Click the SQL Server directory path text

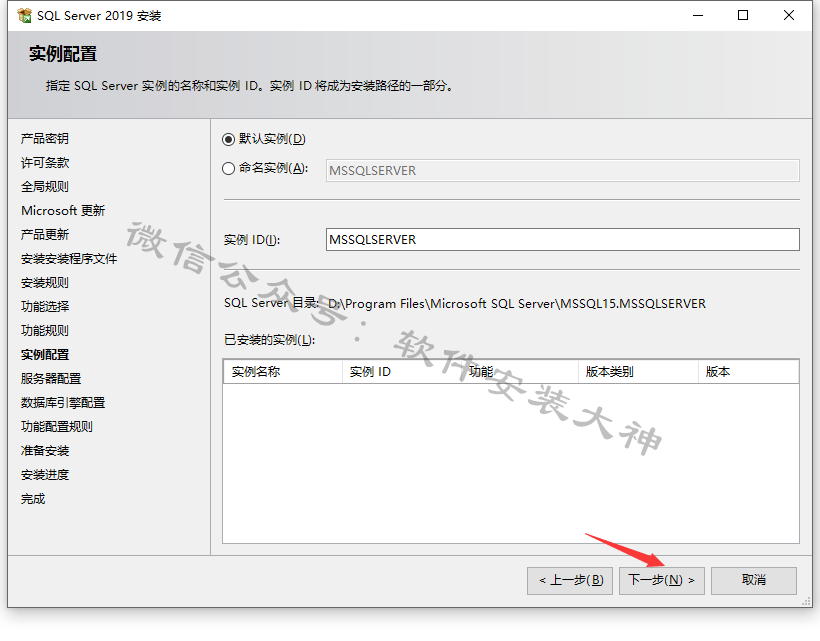point(517,304)
